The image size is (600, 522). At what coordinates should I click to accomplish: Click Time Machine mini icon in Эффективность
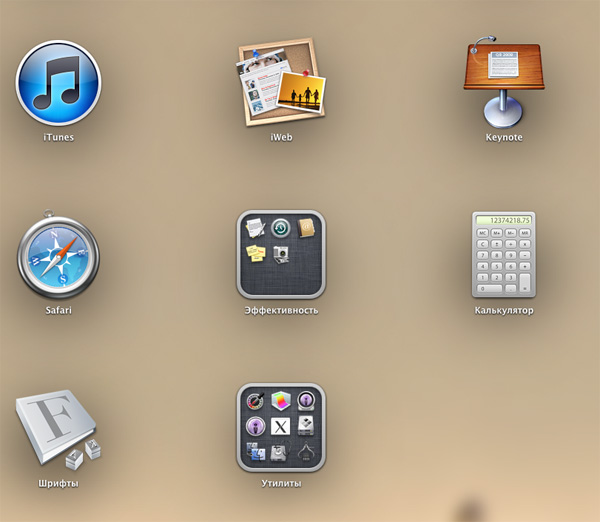coord(281,228)
